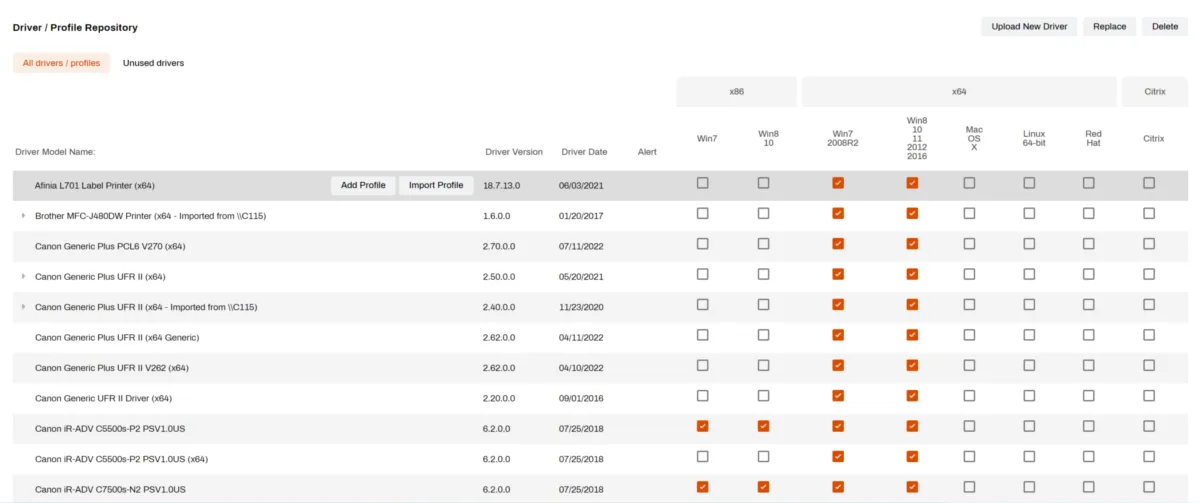This screenshot has height=503, width=1200.
Task: Uncheck Win7 x86 for Canon iR-ADV C5500s-P2 PSV1.0US
Action: pyautogui.click(x=703, y=426)
